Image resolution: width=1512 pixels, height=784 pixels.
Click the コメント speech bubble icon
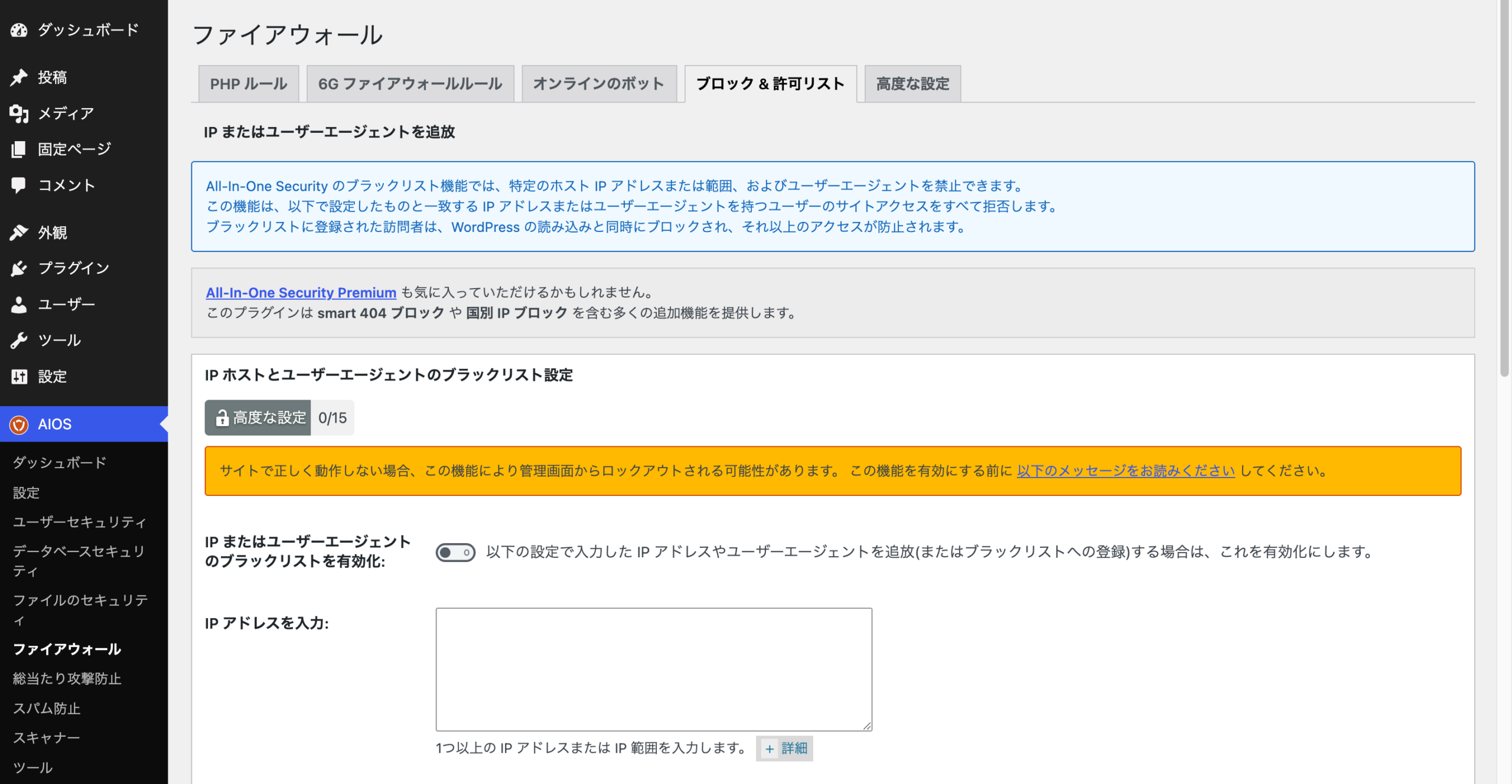19,185
